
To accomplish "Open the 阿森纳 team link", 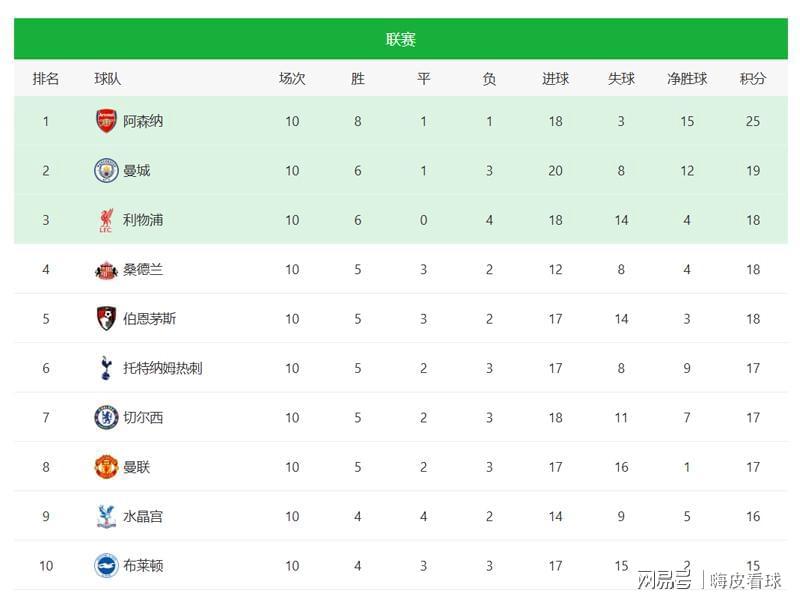I will pos(143,121).
